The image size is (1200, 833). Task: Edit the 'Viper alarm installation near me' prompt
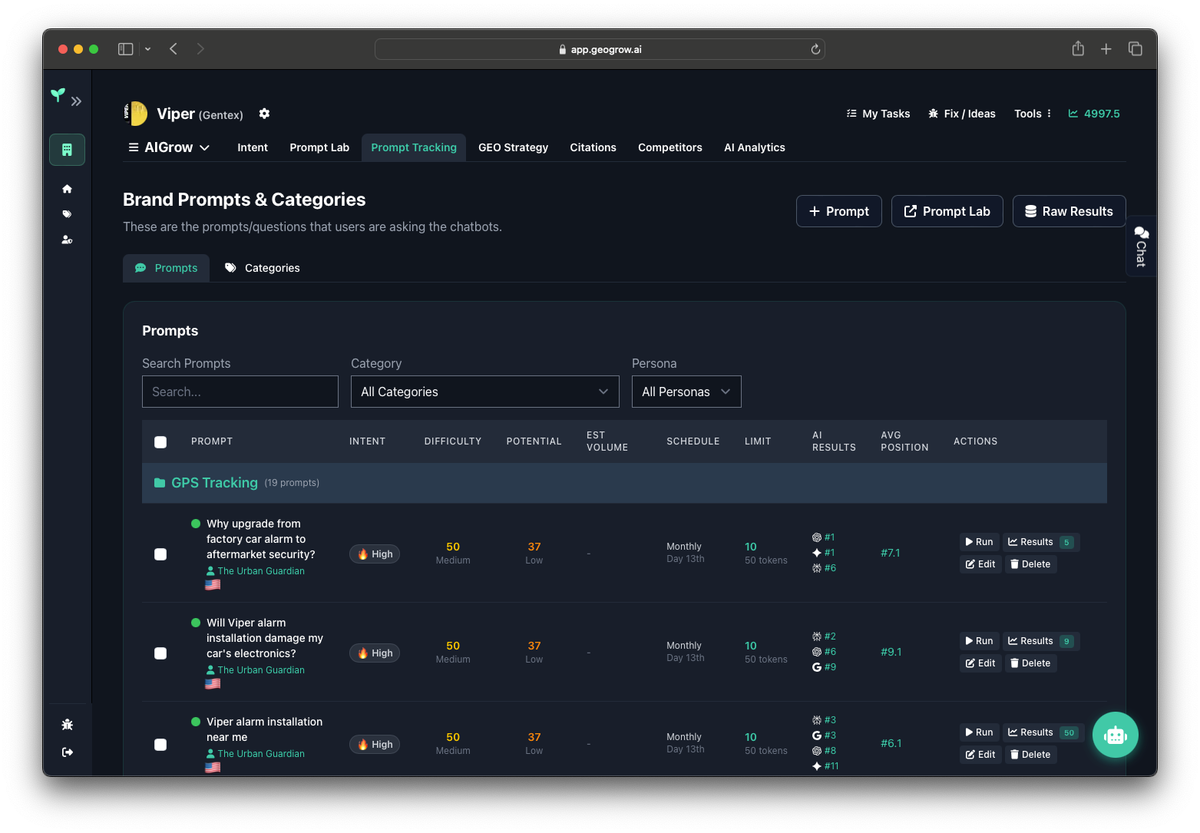(x=980, y=754)
